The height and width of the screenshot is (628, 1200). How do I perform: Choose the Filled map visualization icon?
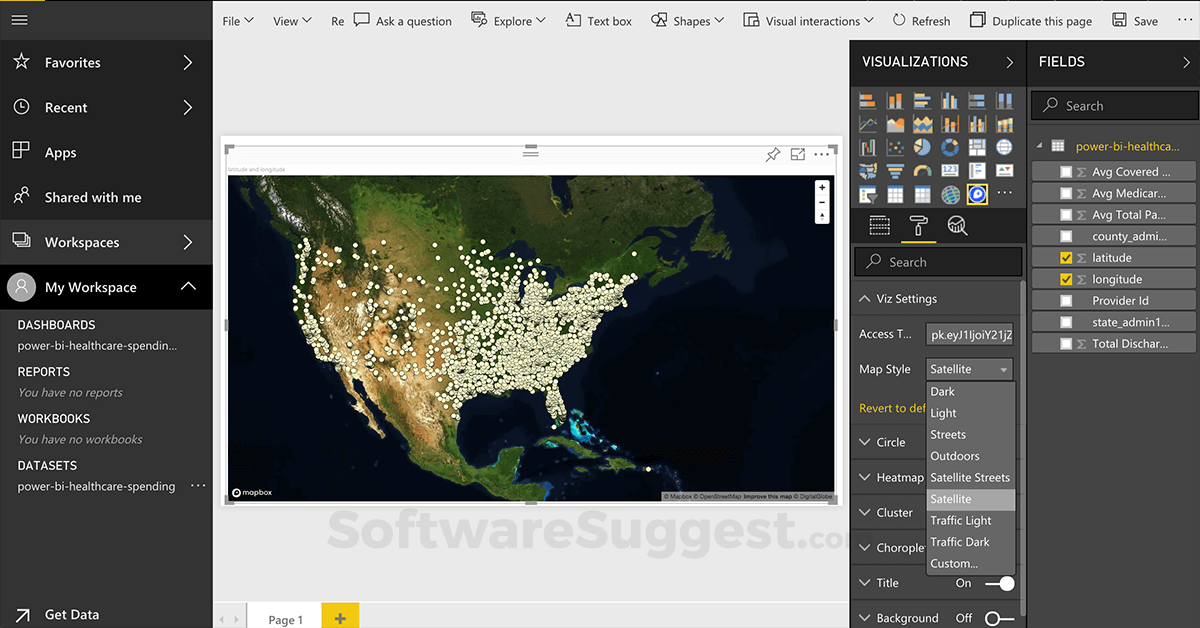(x=868, y=171)
